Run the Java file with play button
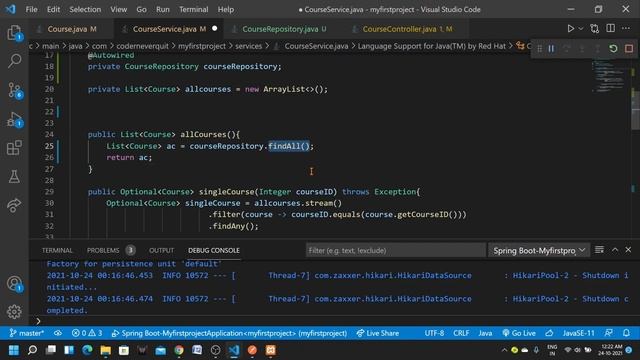This screenshot has width=640, height=360. pyautogui.click(x=570, y=29)
